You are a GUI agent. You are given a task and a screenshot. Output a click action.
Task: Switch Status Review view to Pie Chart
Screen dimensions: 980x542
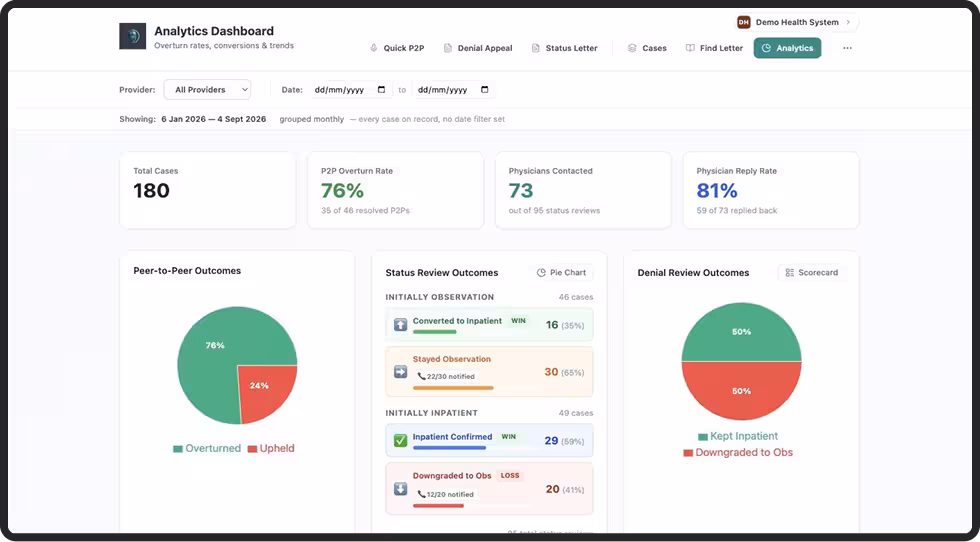[x=561, y=273]
